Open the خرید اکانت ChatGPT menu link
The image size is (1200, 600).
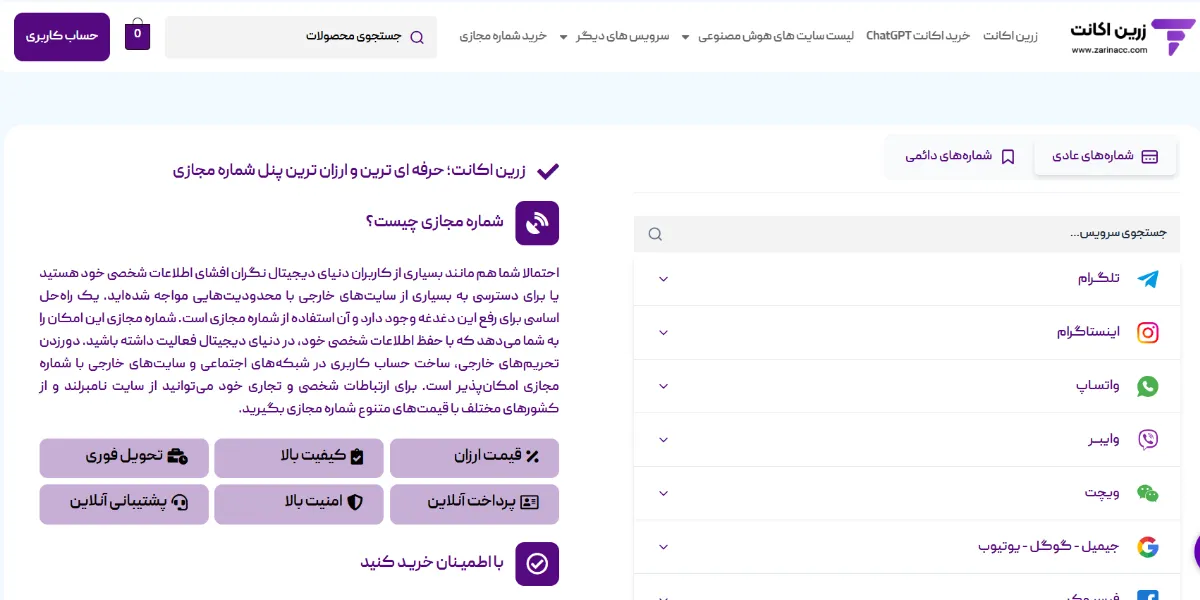[x=918, y=36]
